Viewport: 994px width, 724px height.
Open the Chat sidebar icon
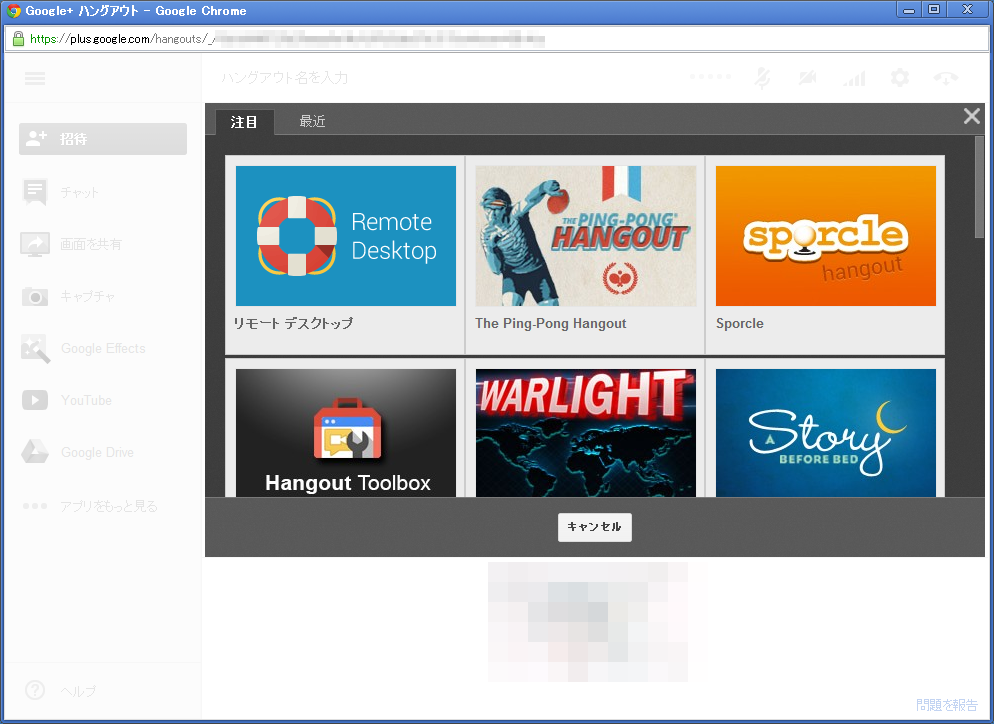tap(35, 192)
